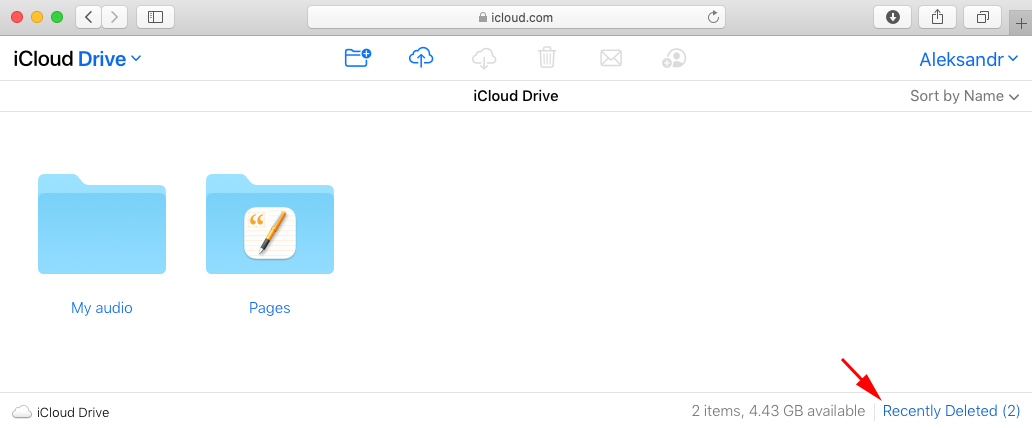This screenshot has width=1032, height=428.
Task: Open the Sort by Name dropdown
Action: 964,96
